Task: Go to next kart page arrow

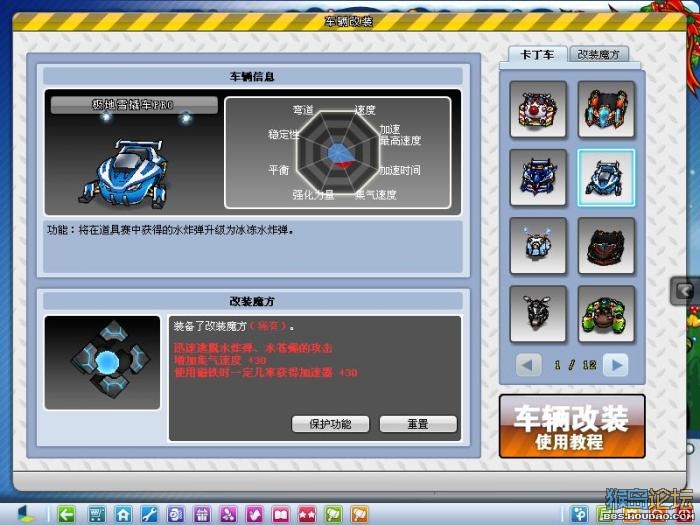Action: point(616,365)
